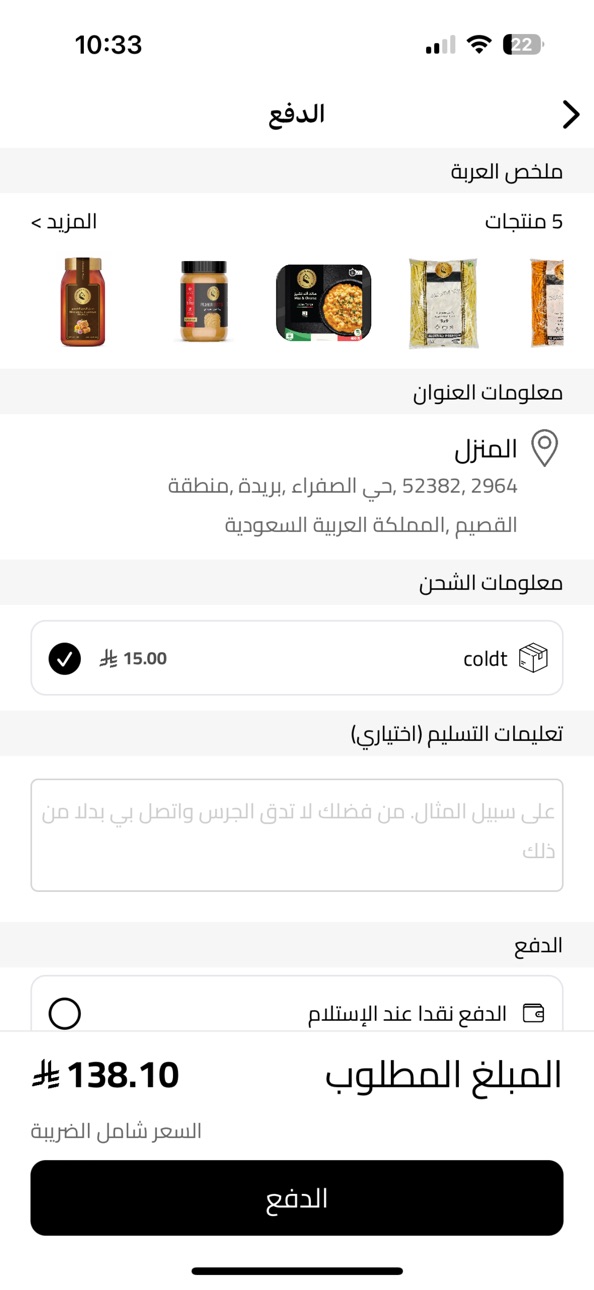Image resolution: width=594 pixels, height=1290 pixels.
Task: Click the delivery instructions text field
Action: [297, 835]
